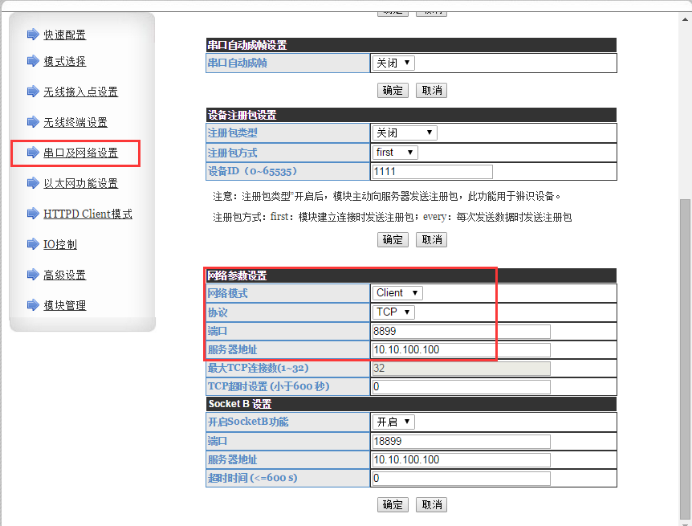Open the 协议 TCP dropdown
The width and height of the screenshot is (692, 526).
coord(393,312)
